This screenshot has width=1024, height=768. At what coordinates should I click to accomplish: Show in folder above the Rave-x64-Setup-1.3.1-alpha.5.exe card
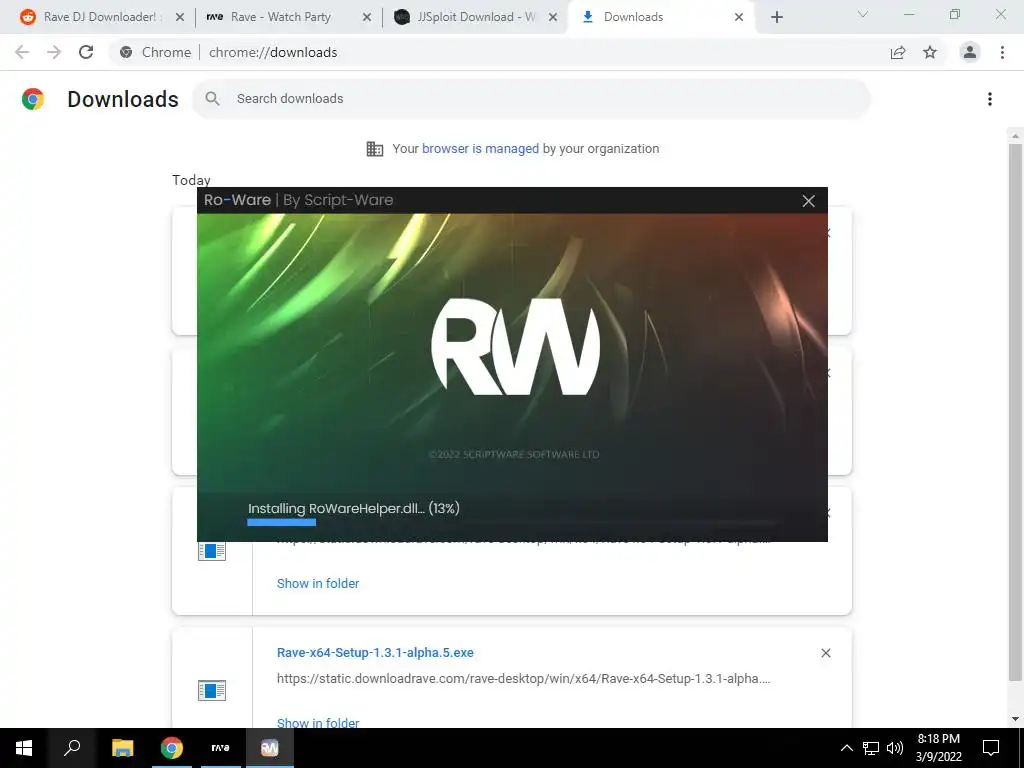[x=318, y=583]
